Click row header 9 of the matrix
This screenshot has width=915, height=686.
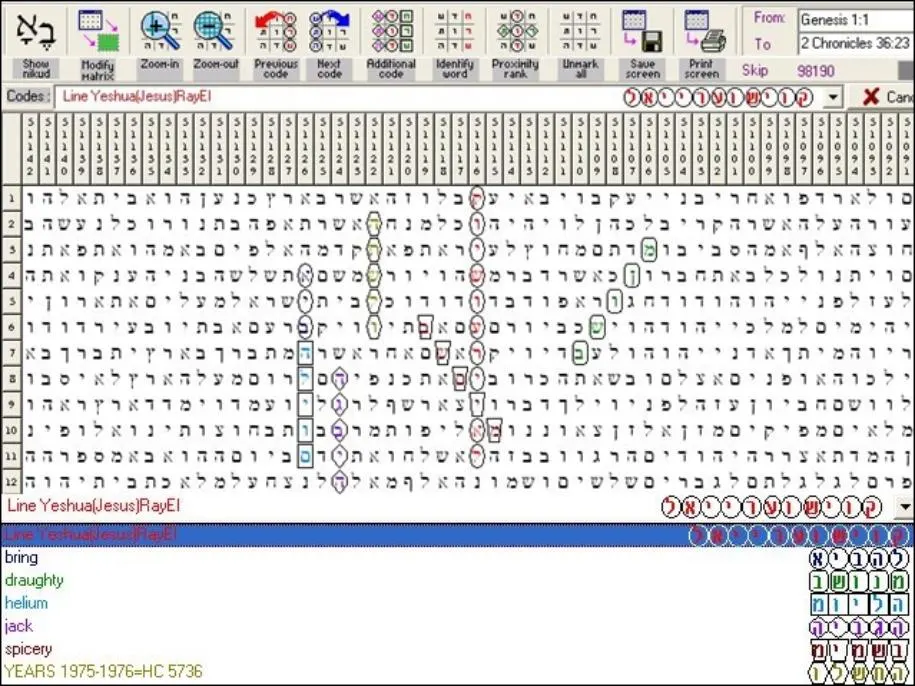[11, 404]
